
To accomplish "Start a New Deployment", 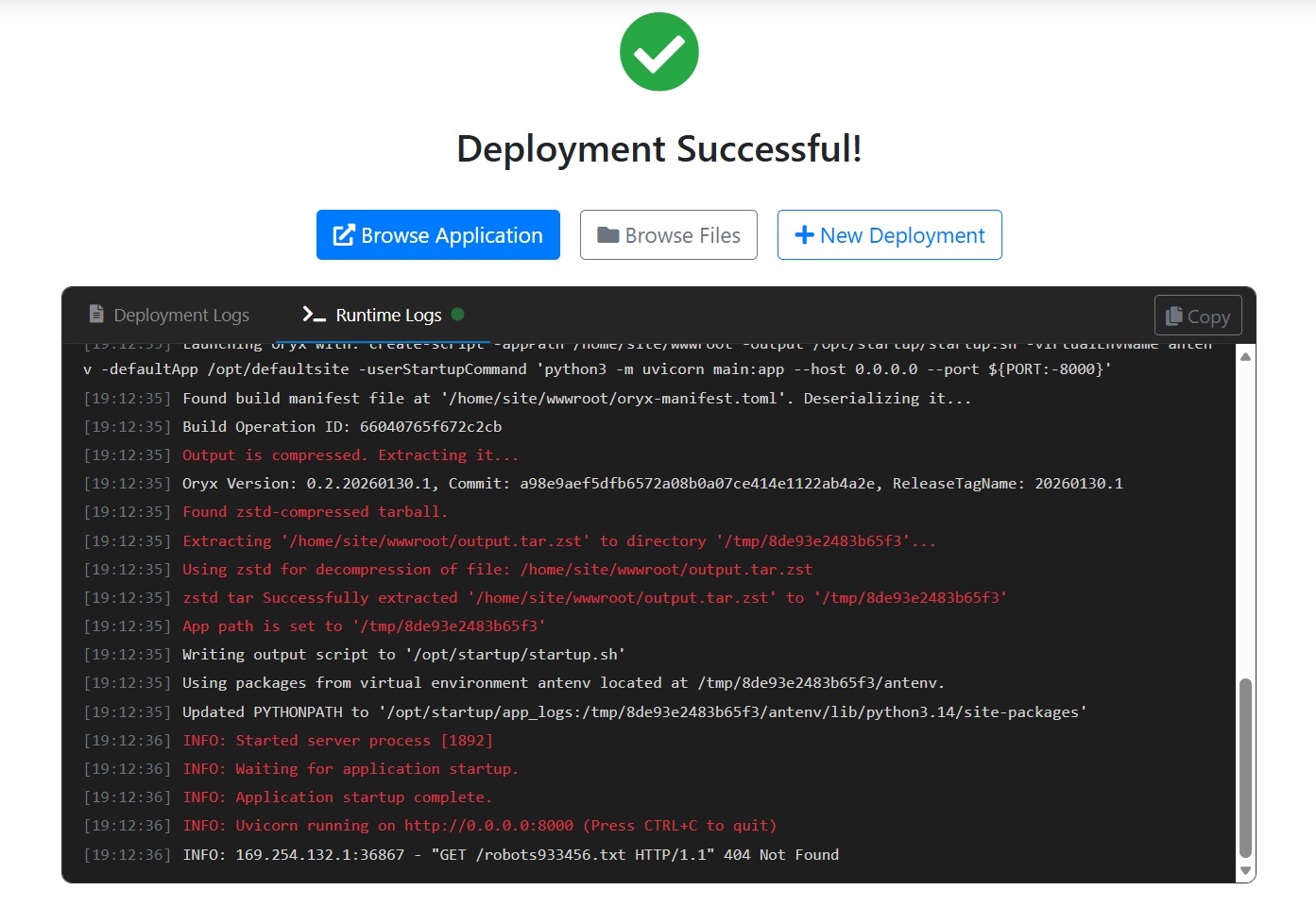I will pos(888,234).
